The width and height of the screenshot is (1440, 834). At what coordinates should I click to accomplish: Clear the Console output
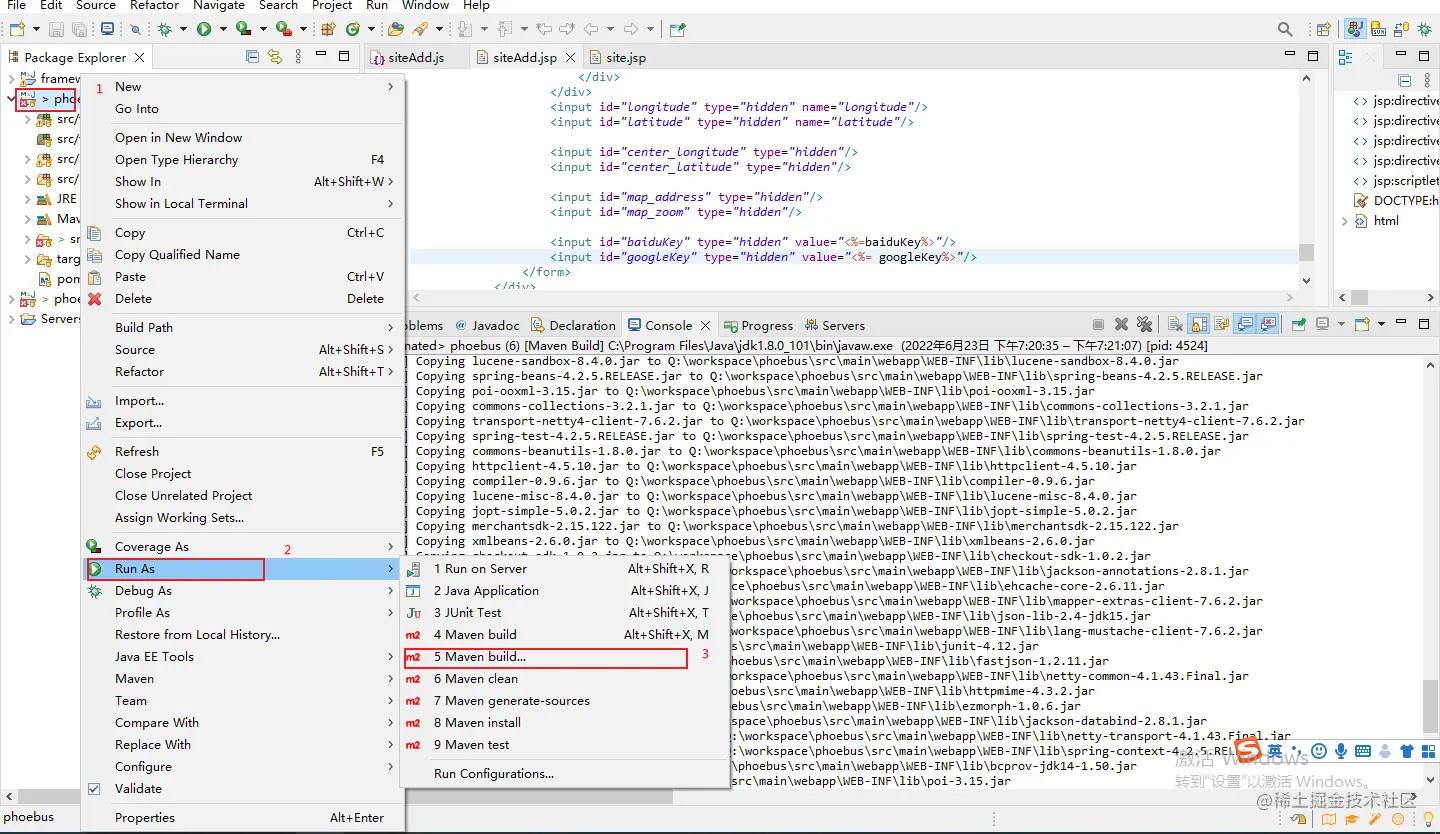pos(1175,325)
